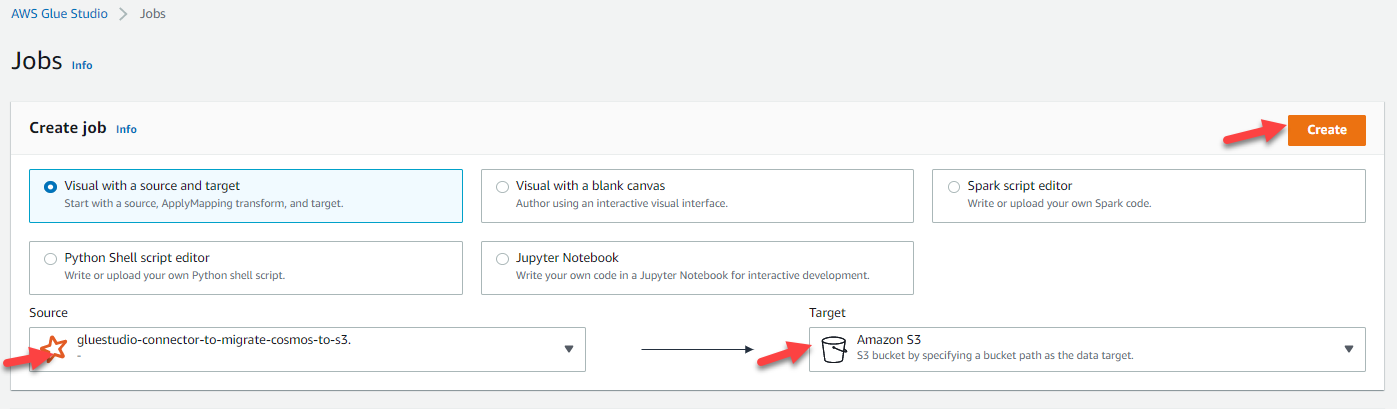Click the connector star icon in Source
1397x409 pixels.
56,348
